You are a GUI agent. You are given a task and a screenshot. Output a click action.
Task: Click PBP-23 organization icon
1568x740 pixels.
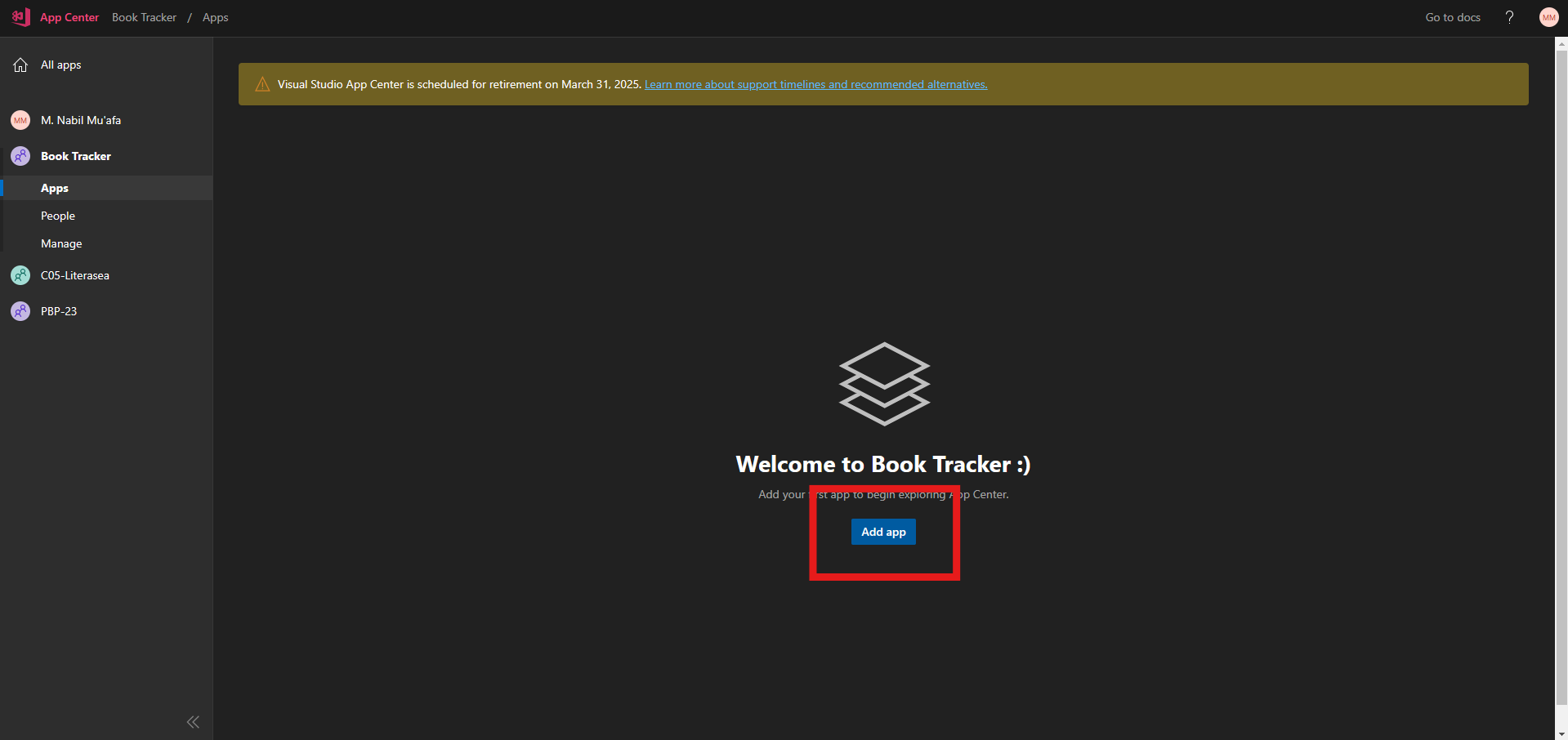point(20,311)
